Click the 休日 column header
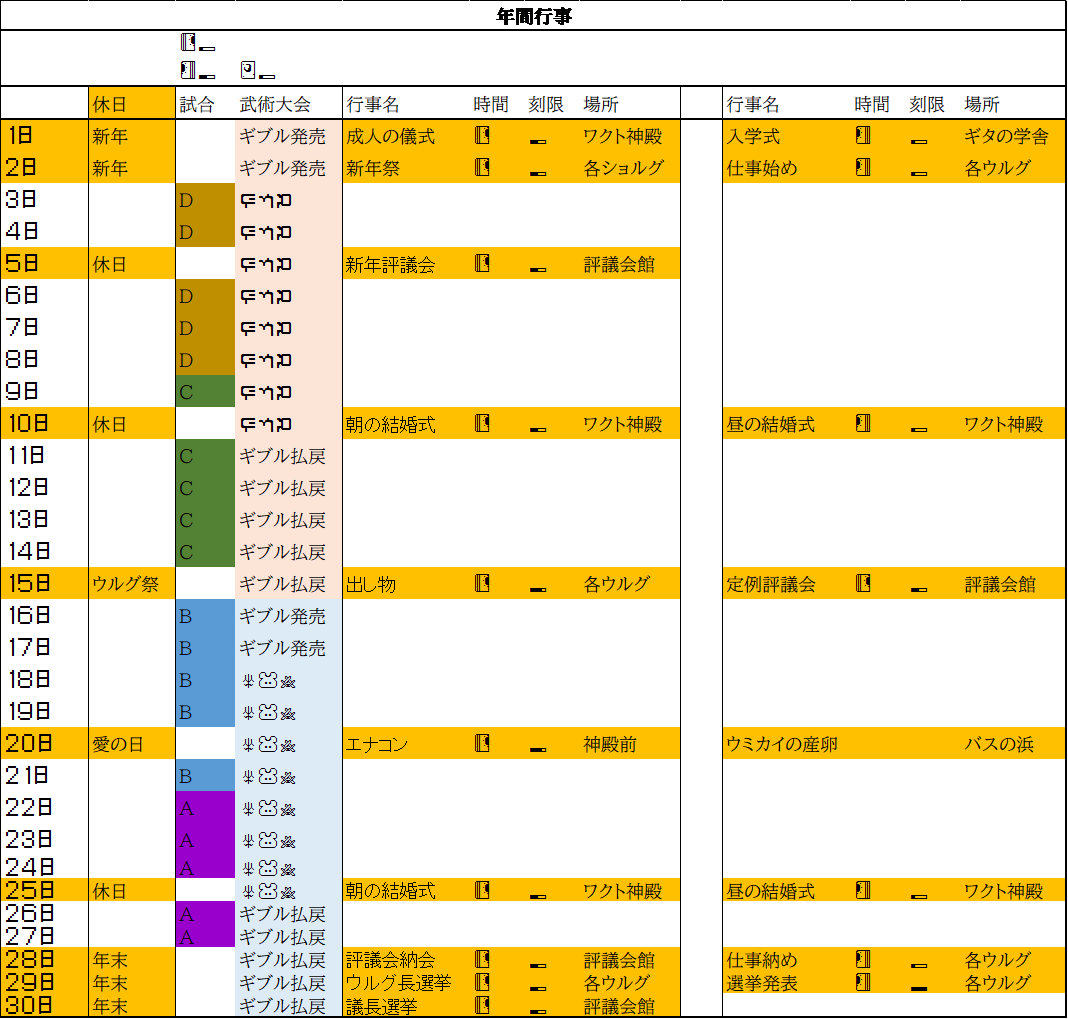The width and height of the screenshot is (1068, 1019). 131,104
